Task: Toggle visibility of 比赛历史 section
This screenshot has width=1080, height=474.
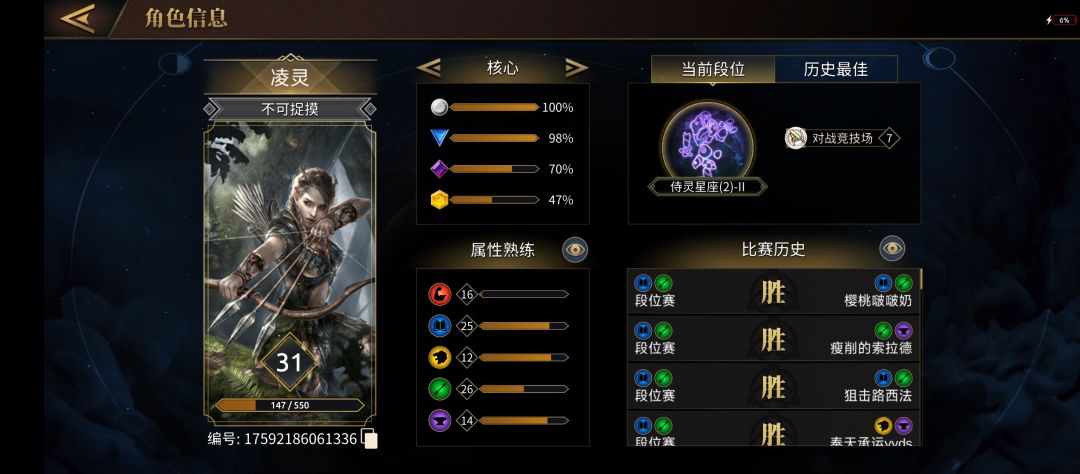Action: (892, 249)
